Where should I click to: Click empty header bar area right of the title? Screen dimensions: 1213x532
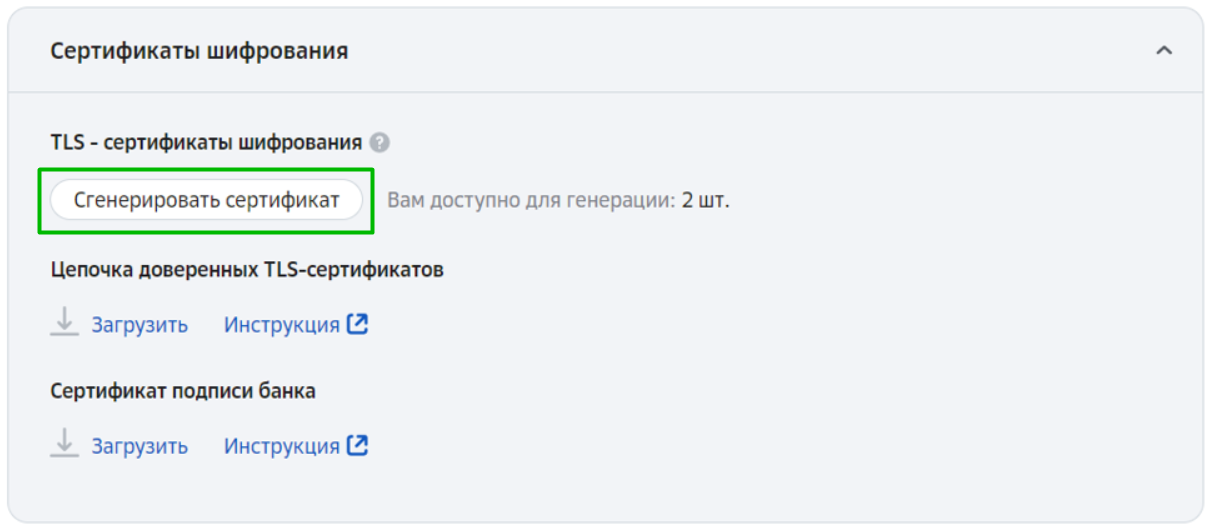coord(750,51)
